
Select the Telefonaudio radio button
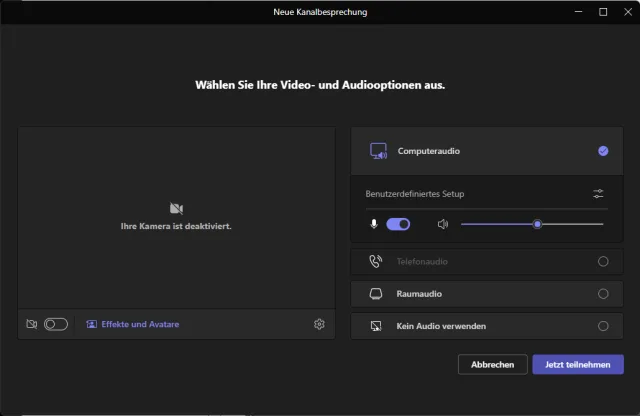click(x=603, y=262)
